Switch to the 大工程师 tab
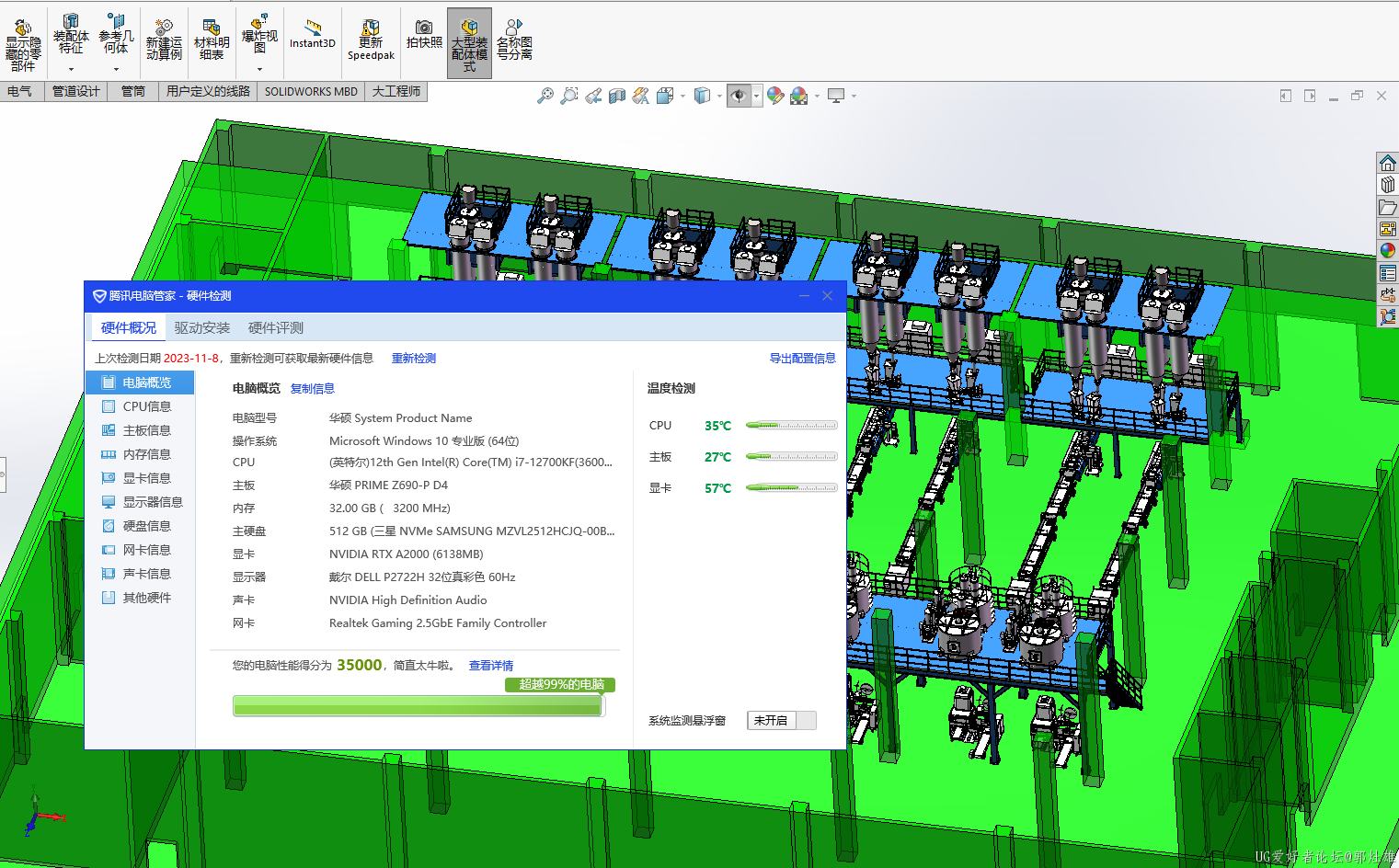Image resolution: width=1399 pixels, height=868 pixels. click(396, 91)
